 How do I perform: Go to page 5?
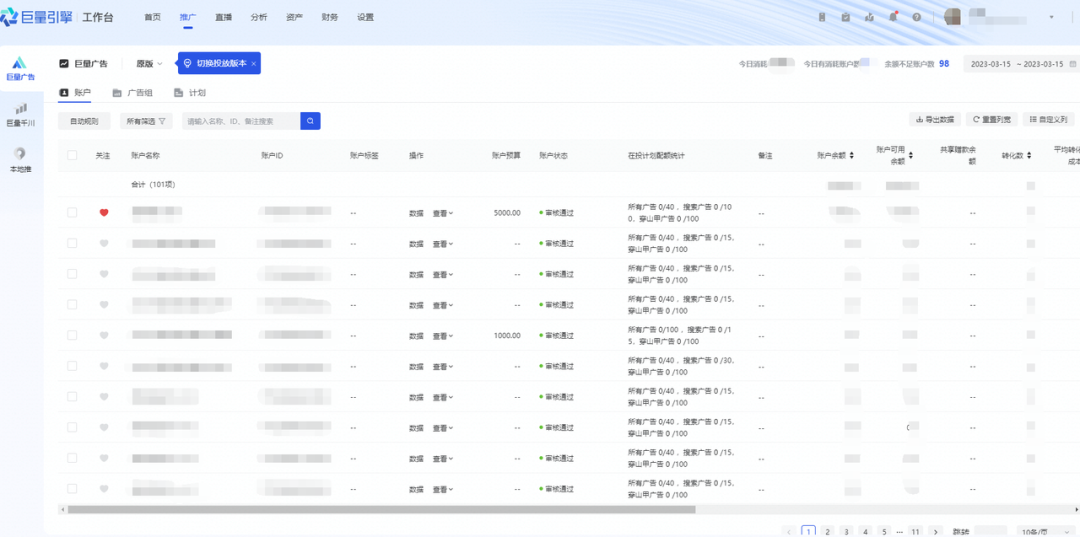pos(884,531)
